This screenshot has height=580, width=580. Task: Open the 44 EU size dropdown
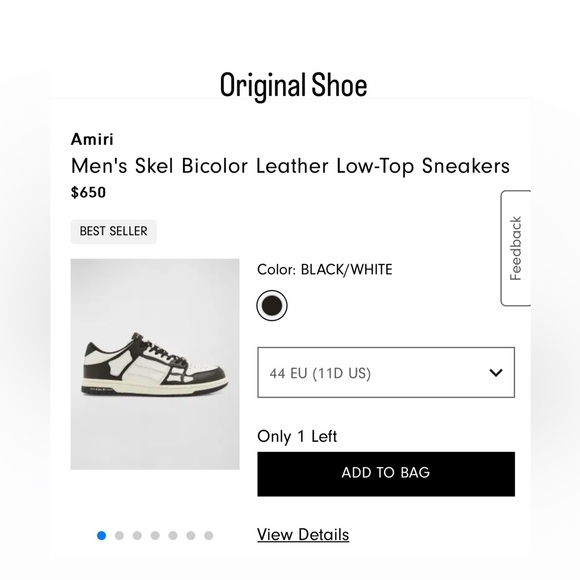[386, 372]
